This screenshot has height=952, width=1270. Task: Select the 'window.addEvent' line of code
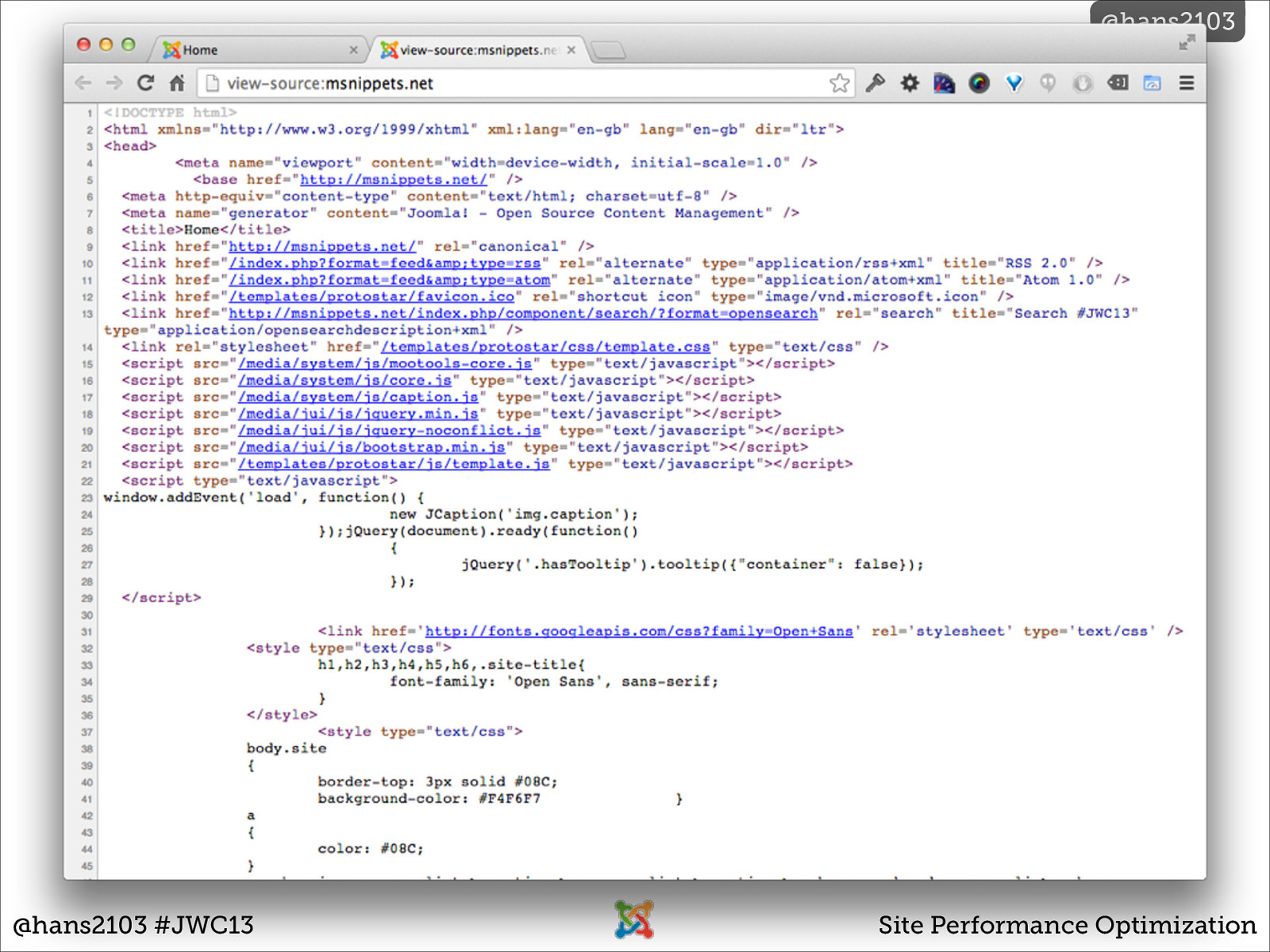[264, 497]
